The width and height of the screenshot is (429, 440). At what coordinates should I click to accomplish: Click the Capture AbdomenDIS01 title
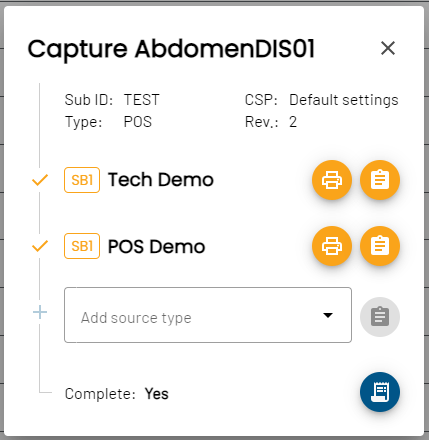(x=171, y=49)
